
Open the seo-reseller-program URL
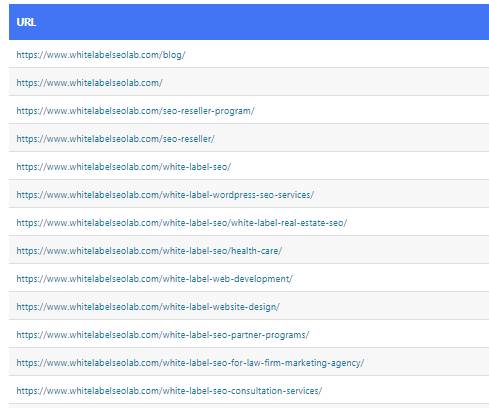click(x=135, y=111)
